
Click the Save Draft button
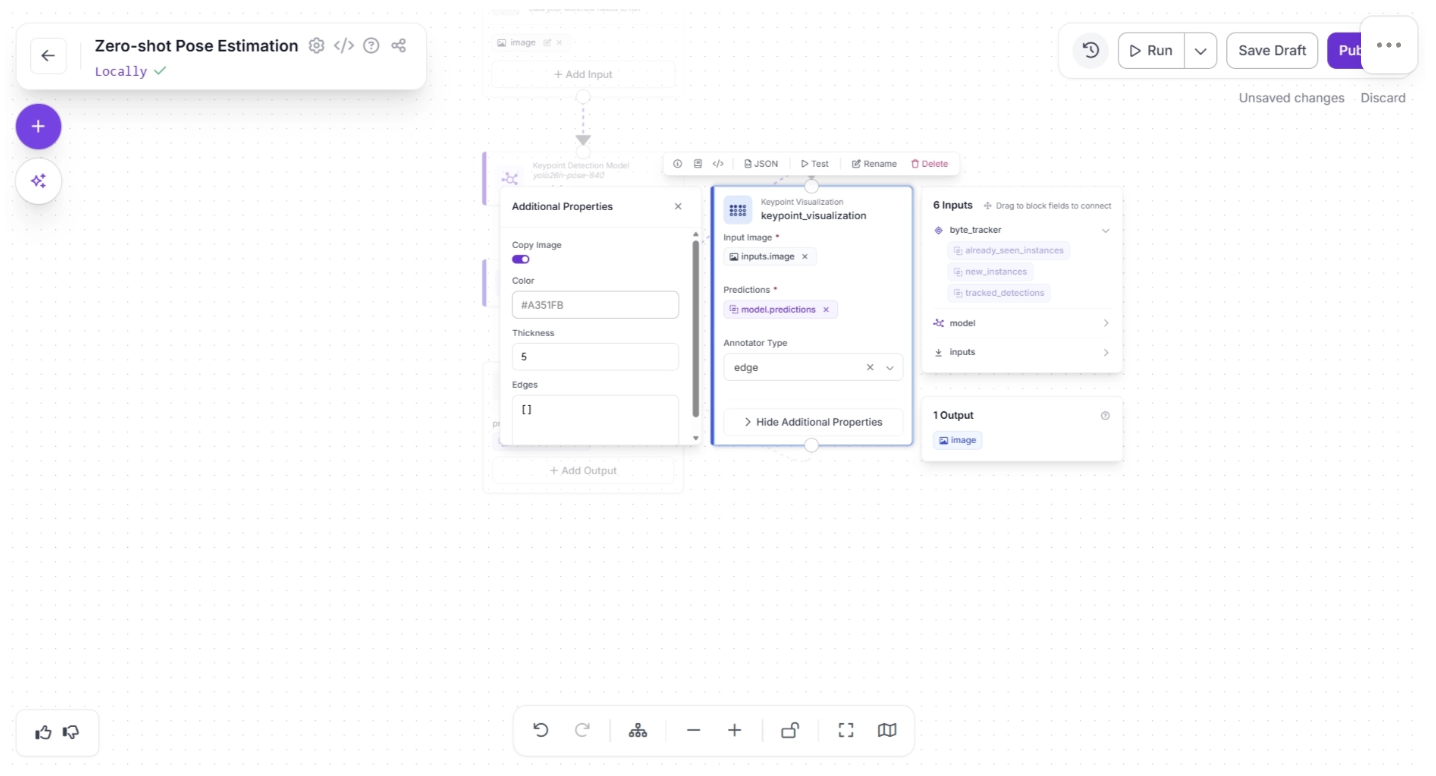click(1272, 51)
